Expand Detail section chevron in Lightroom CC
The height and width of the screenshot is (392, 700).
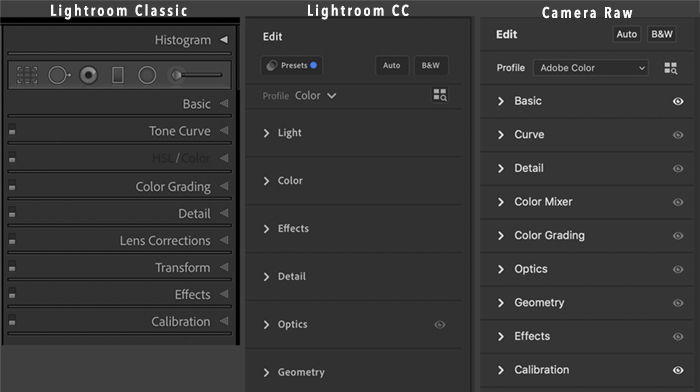[267, 277]
